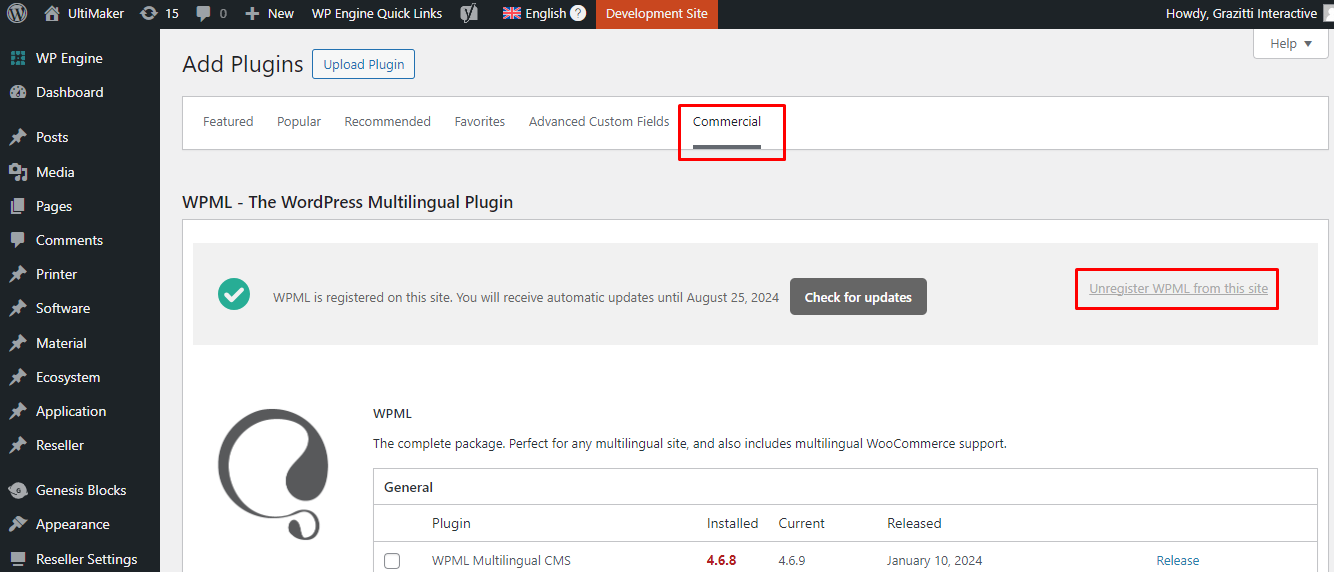Click the January 10, 2024 release date

[x=932, y=561]
